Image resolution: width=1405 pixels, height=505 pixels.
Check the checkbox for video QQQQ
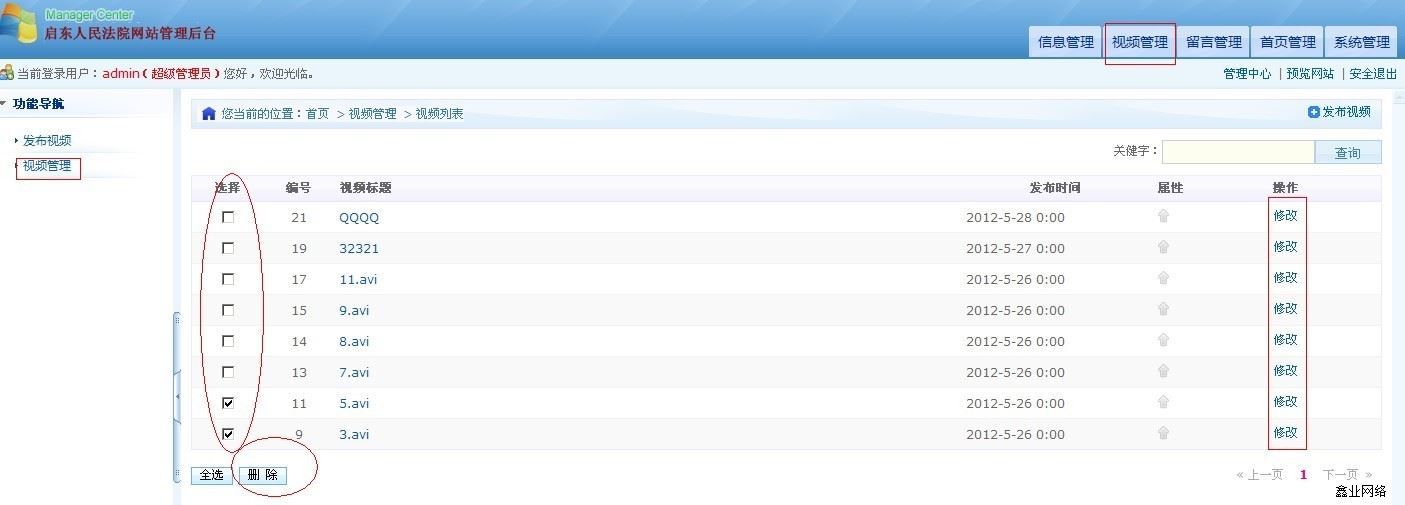[228, 217]
